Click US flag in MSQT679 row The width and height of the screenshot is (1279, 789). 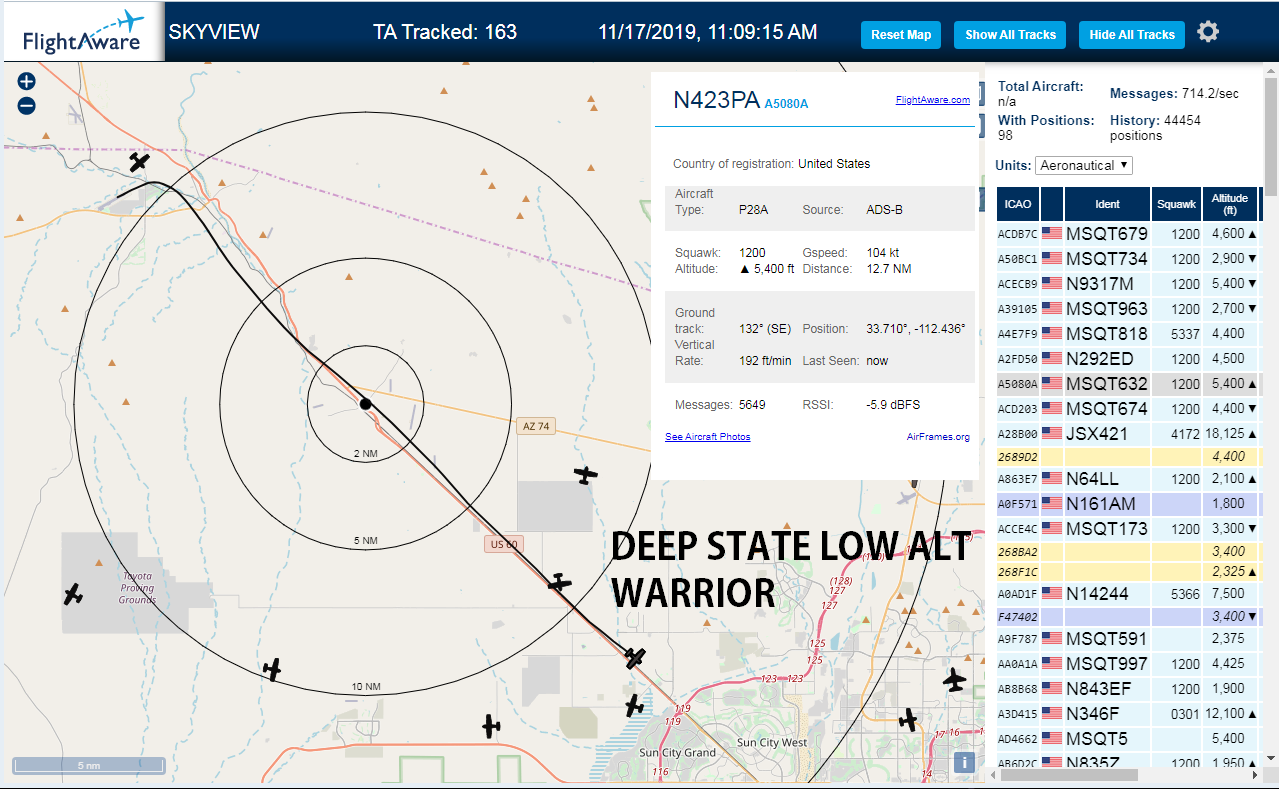[1052, 233]
